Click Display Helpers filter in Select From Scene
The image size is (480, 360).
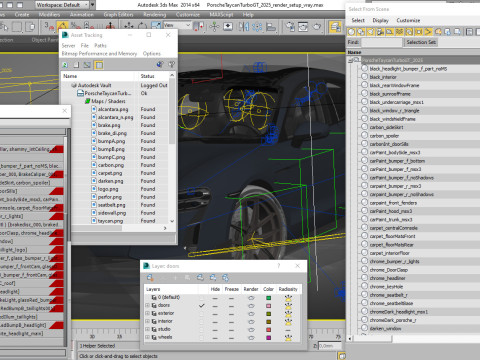(x=390, y=32)
